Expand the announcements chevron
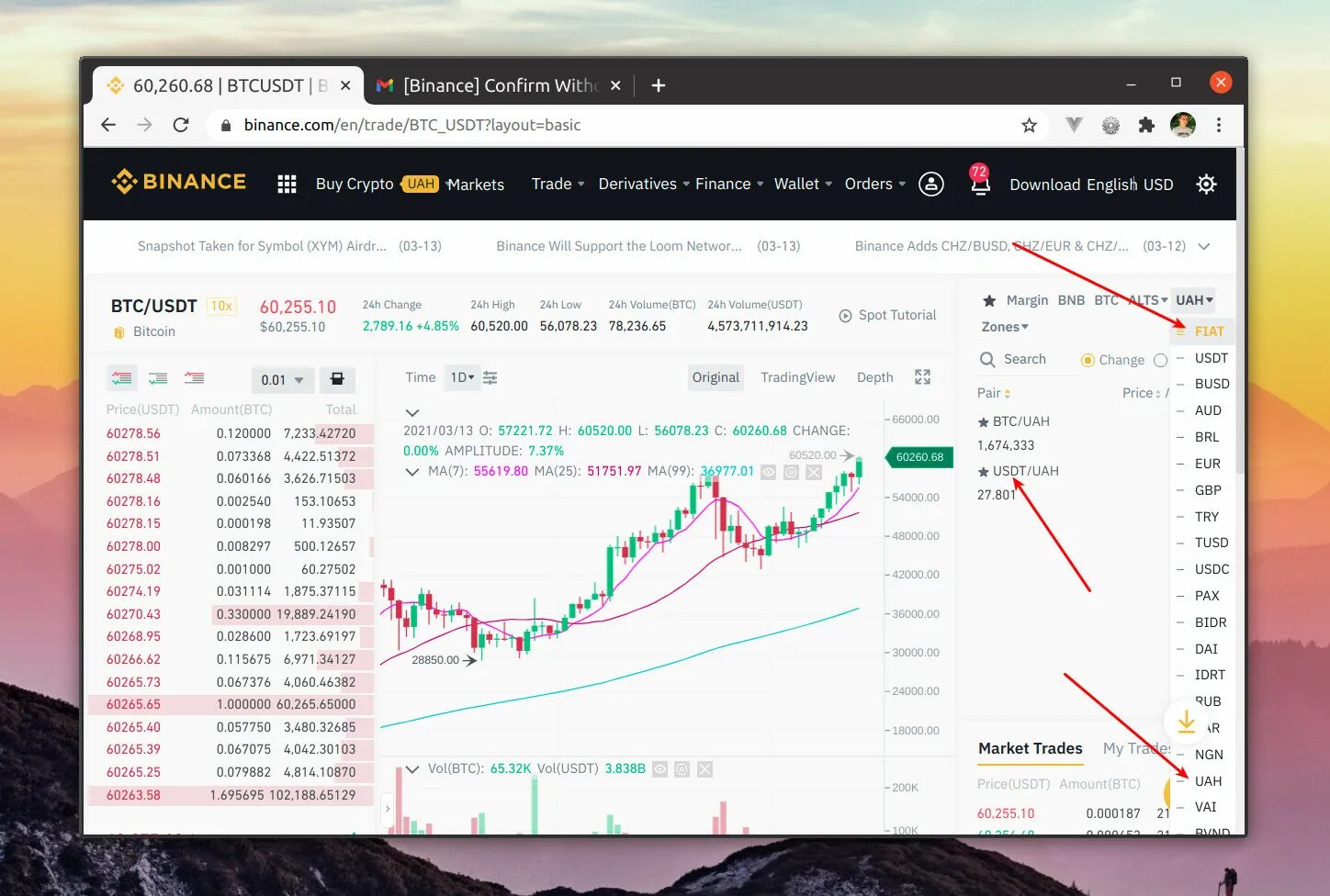 coord(1204,246)
